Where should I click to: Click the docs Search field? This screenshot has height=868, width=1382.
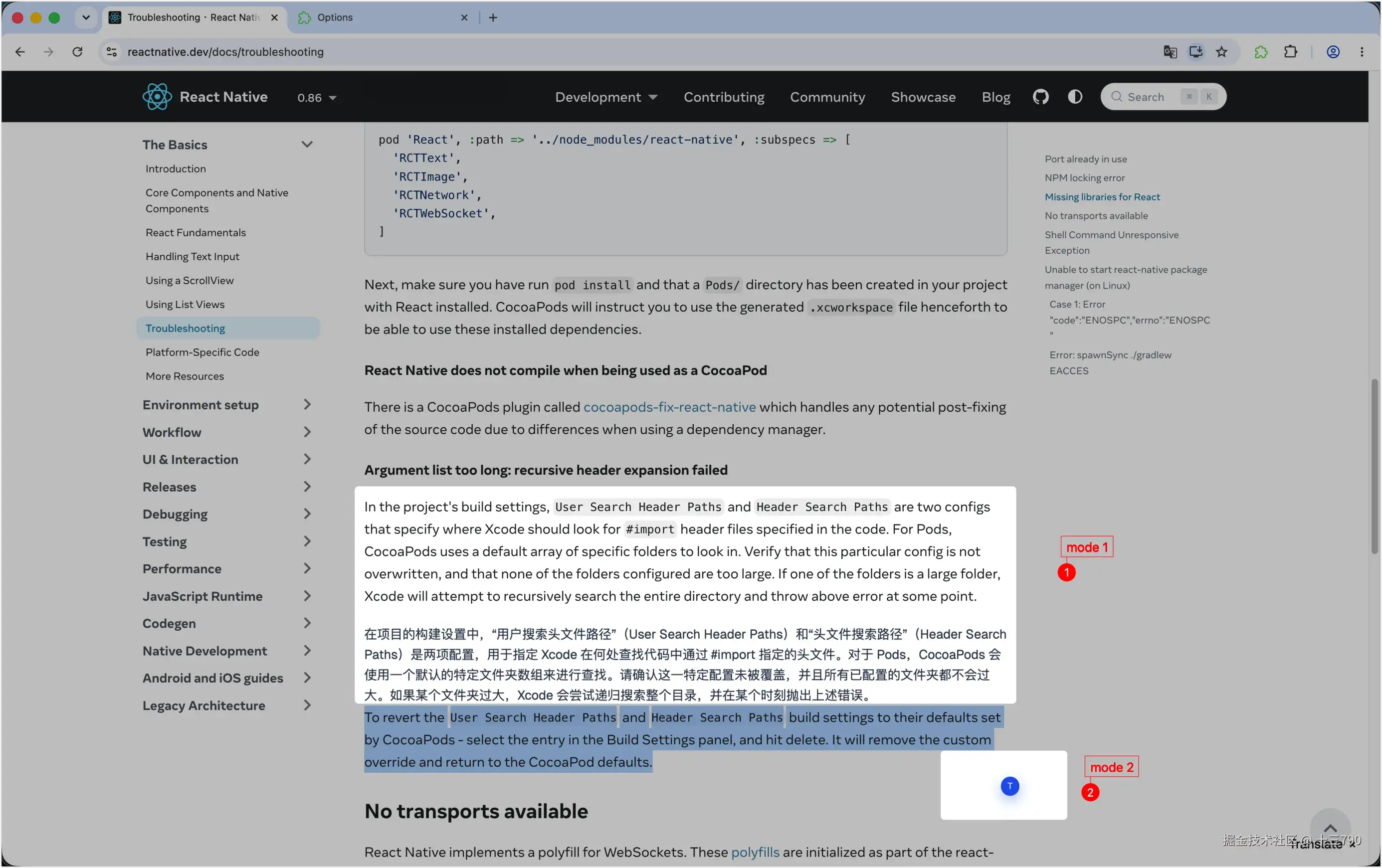(x=1163, y=96)
